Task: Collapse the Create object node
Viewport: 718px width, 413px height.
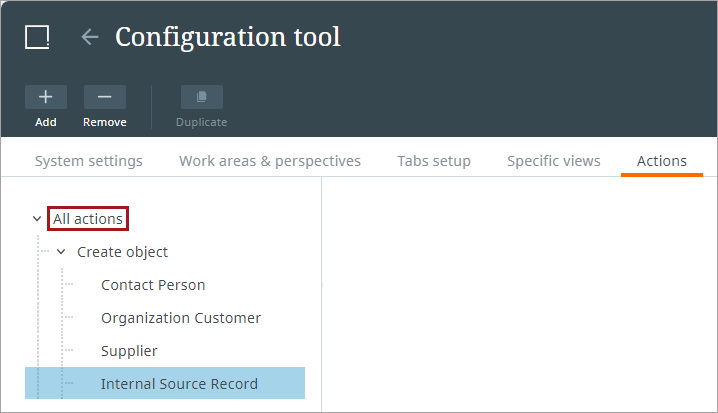Action: [61, 252]
